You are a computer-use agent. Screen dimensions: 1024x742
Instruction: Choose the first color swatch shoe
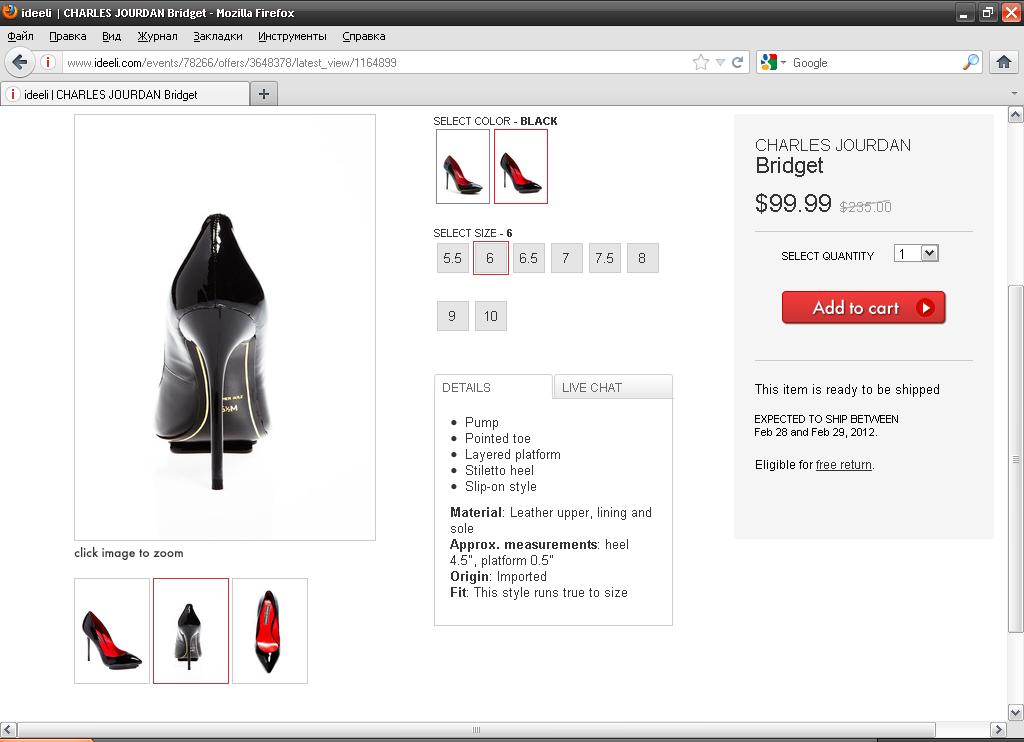tap(463, 167)
